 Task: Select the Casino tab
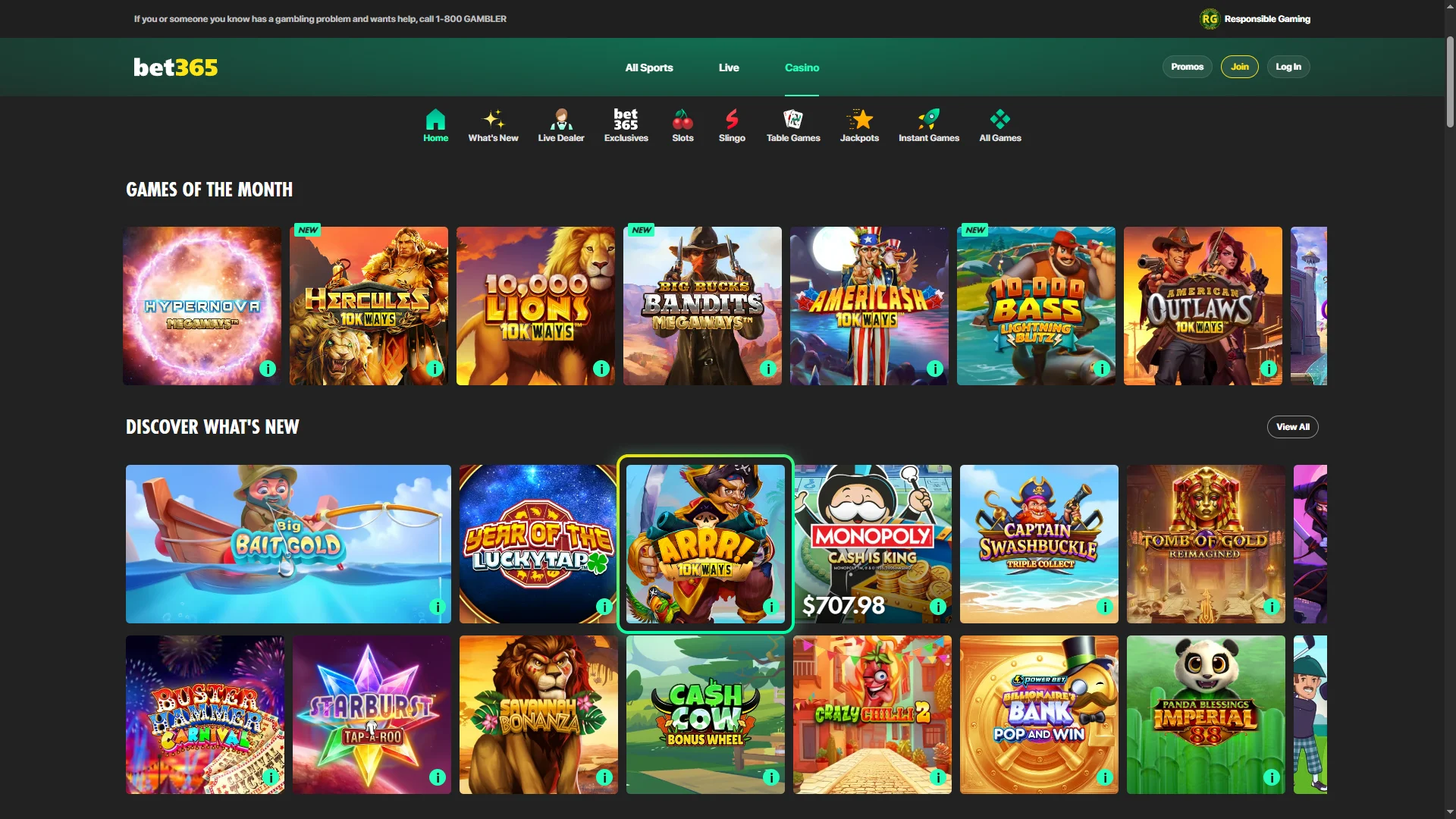[x=802, y=67]
